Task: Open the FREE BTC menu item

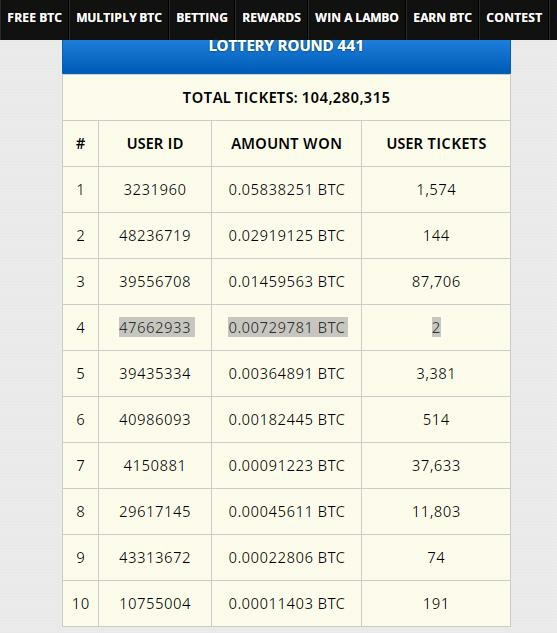Action: pyautogui.click(x=35, y=18)
